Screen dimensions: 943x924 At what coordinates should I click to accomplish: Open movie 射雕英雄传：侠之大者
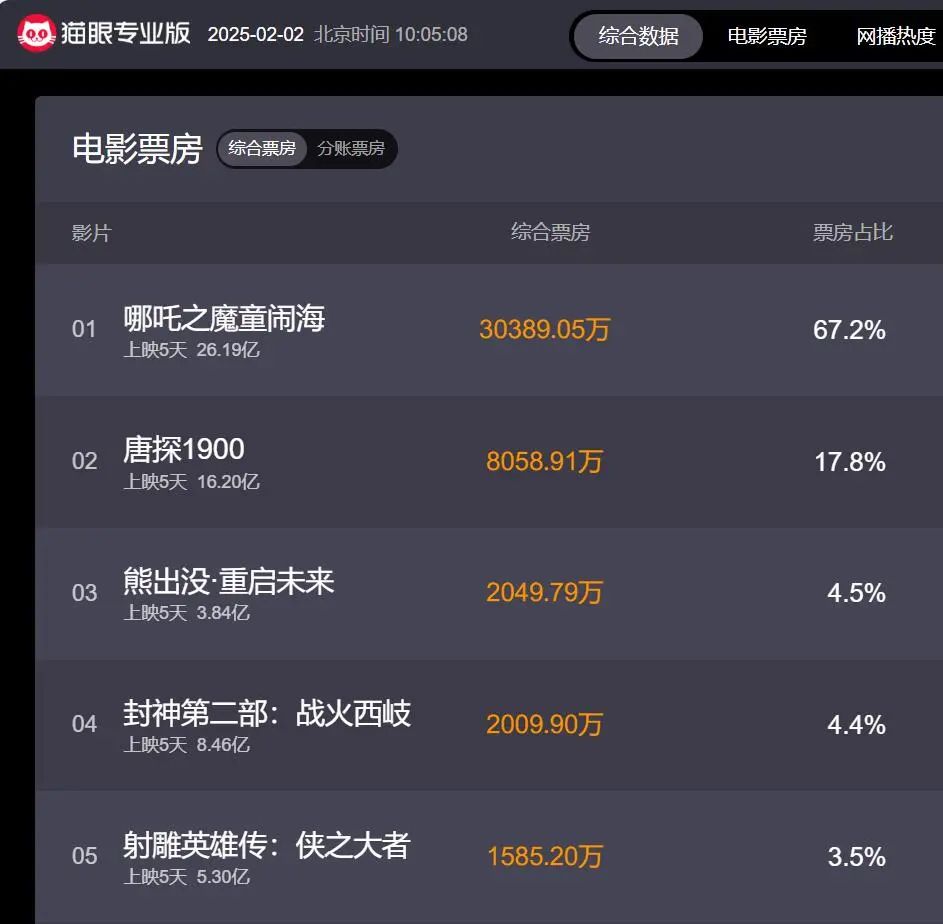tap(267, 846)
